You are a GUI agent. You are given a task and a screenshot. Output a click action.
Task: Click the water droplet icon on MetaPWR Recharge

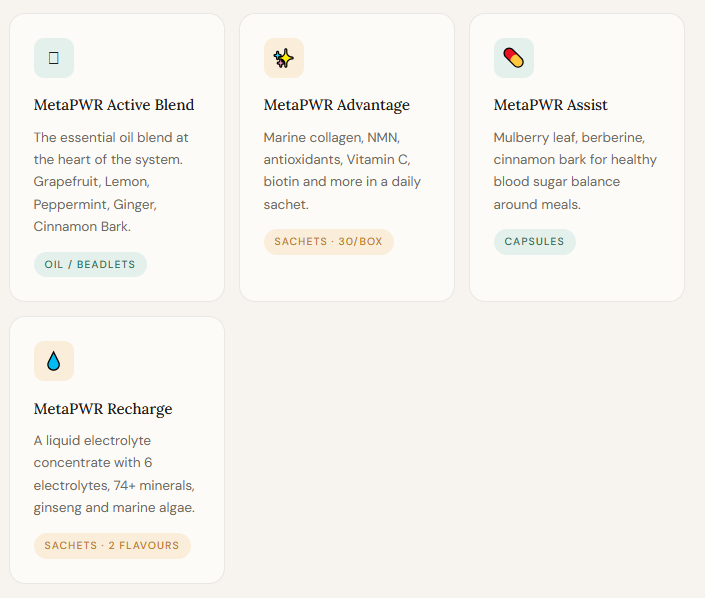54,361
